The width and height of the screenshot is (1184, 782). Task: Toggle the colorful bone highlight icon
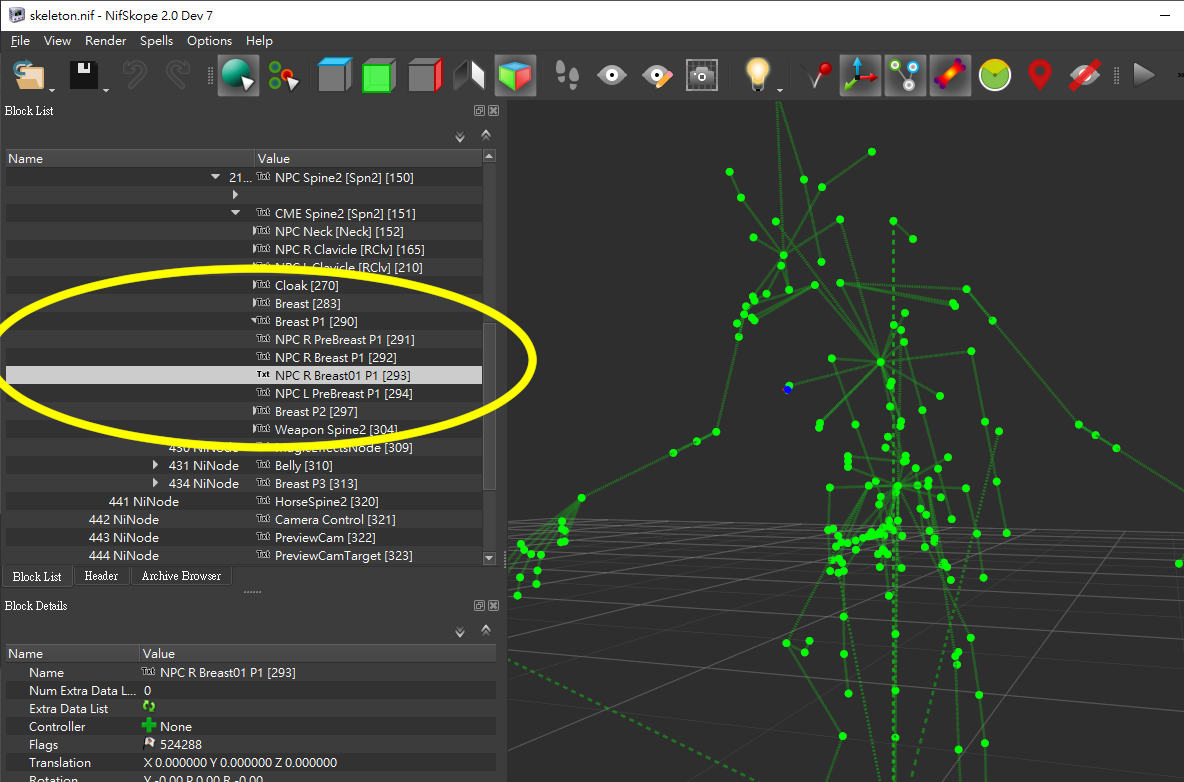(950, 75)
